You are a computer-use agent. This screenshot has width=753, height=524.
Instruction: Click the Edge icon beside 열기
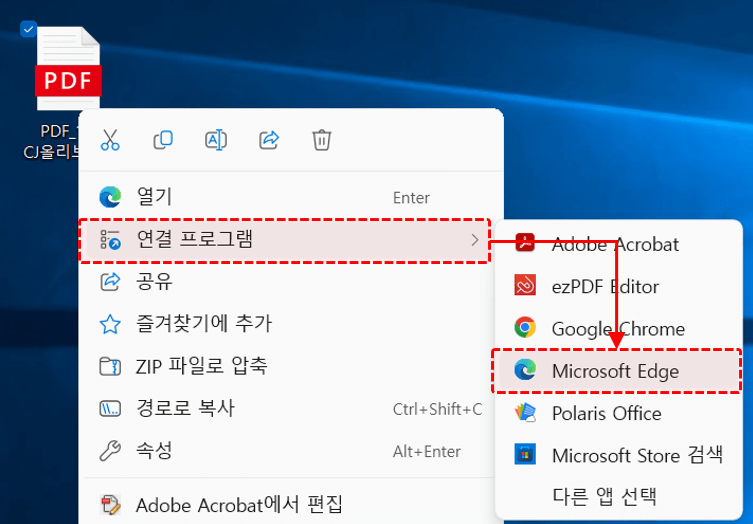(x=110, y=197)
